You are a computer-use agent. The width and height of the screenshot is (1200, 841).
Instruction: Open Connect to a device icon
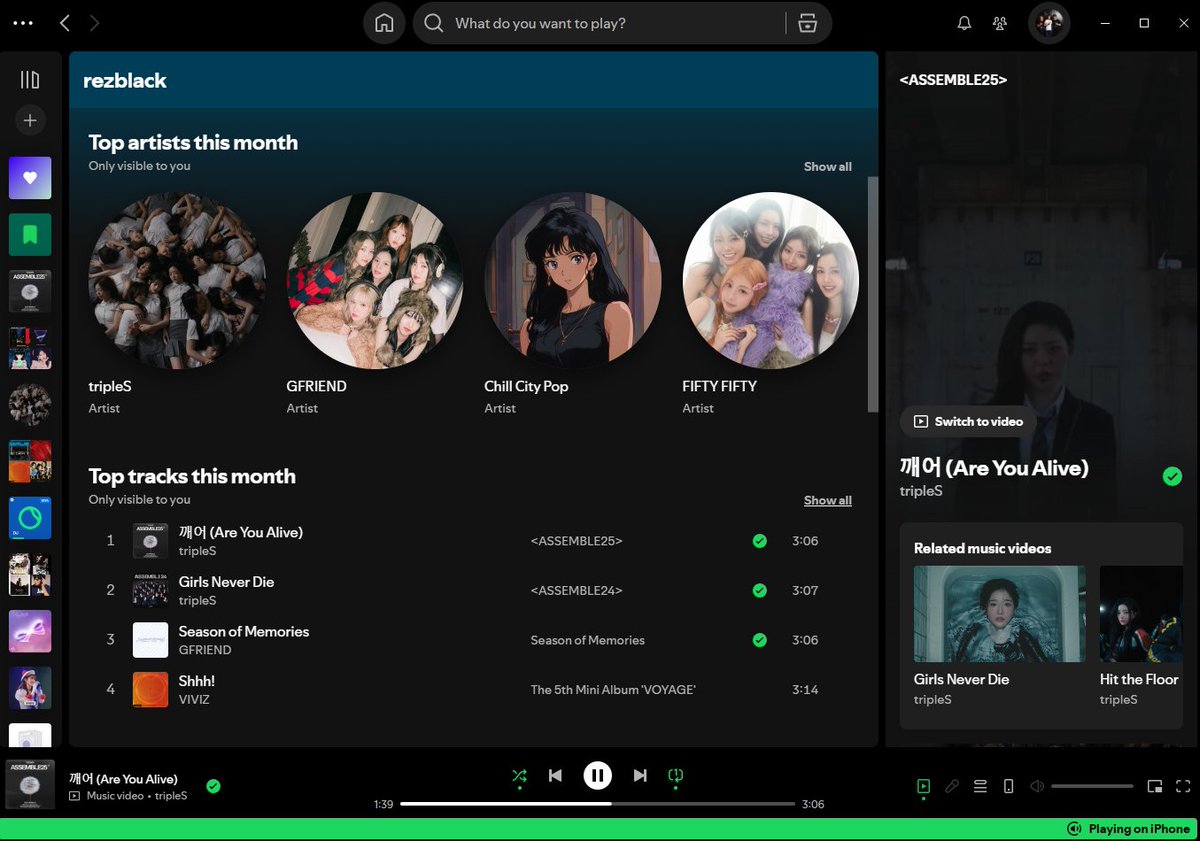point(1008,787)
